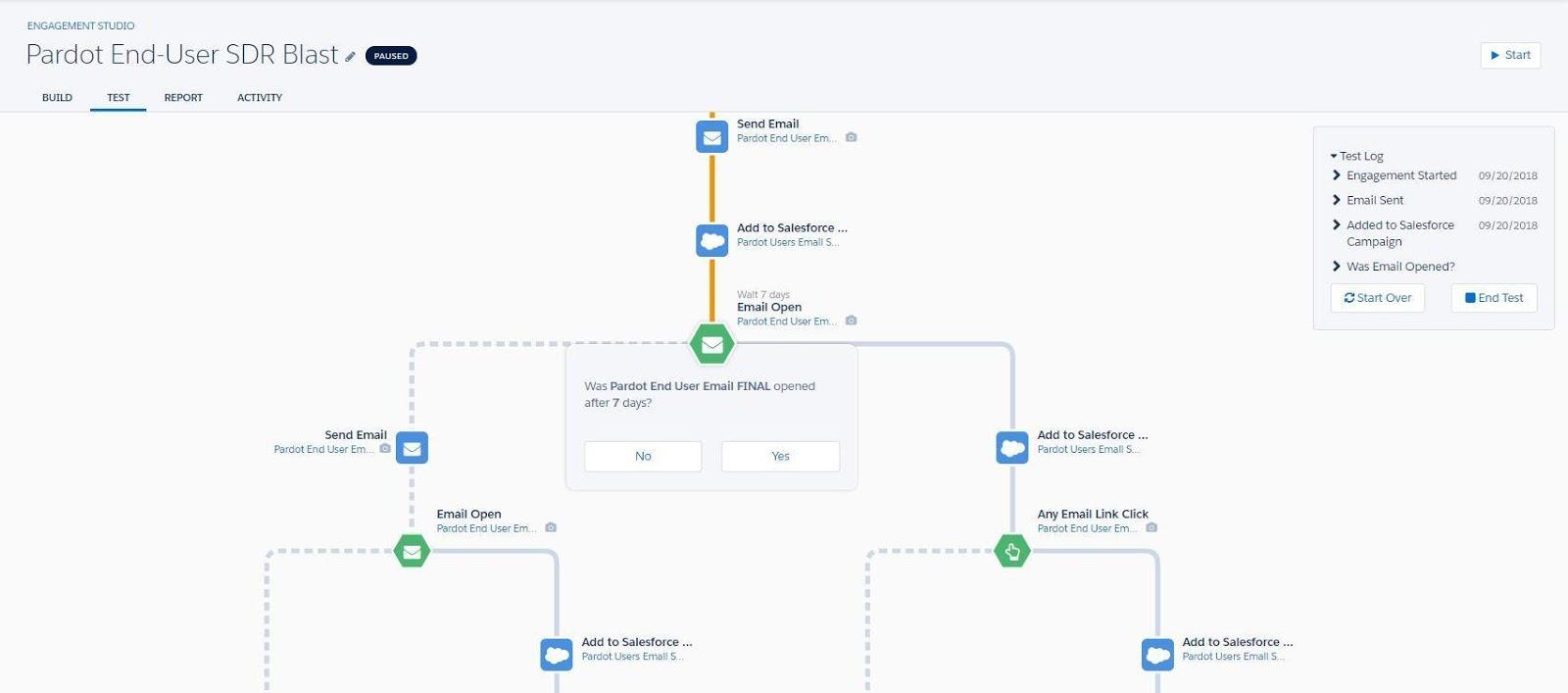Image resolution: width=1568 pixels, height=693 pixels.
Task: Click the lower-left Email Open hexagon icon
Action: 412,551
